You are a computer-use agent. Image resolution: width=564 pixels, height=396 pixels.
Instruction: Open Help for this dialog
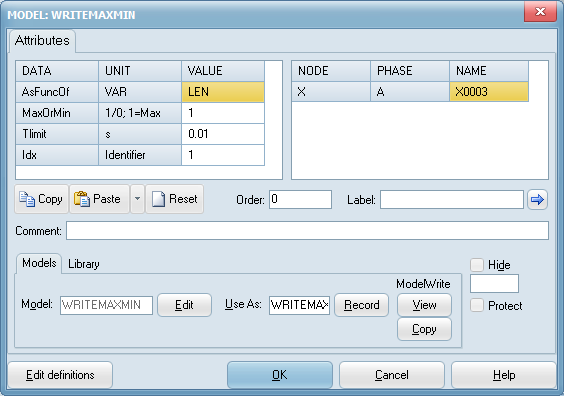[504, 375]
